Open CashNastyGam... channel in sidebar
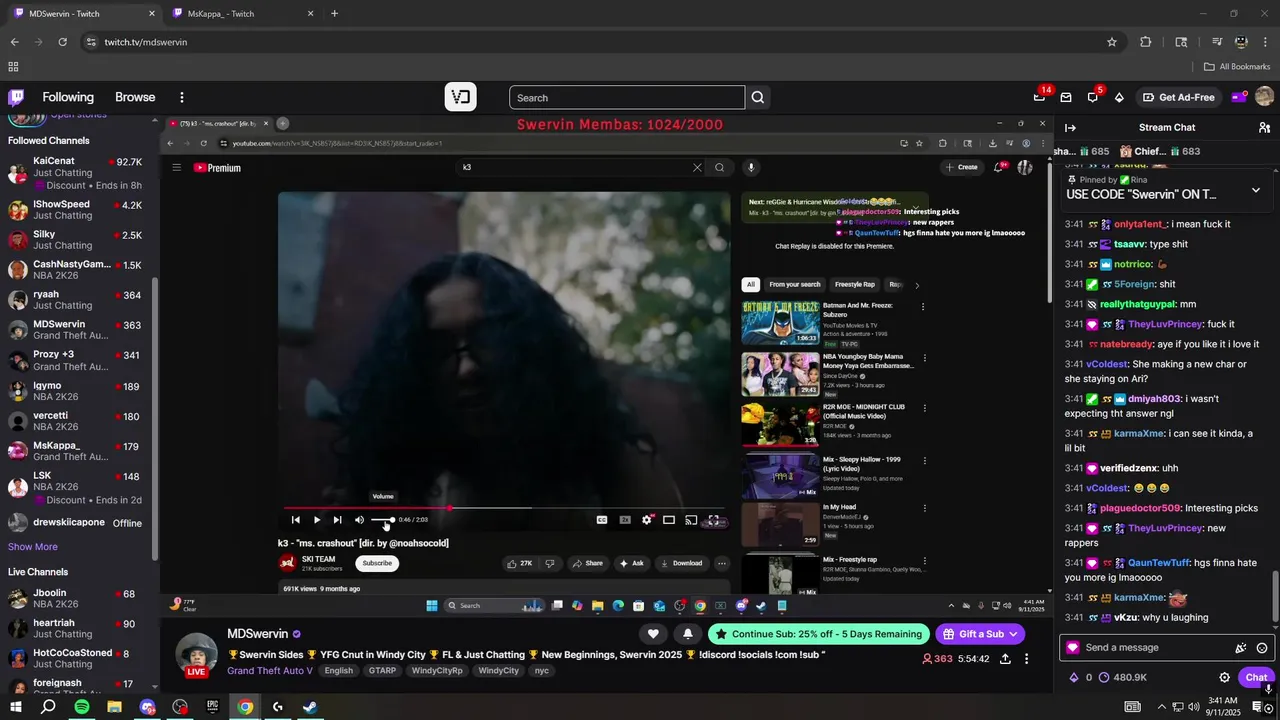1280x720 pixels. [x=76, y=270]
